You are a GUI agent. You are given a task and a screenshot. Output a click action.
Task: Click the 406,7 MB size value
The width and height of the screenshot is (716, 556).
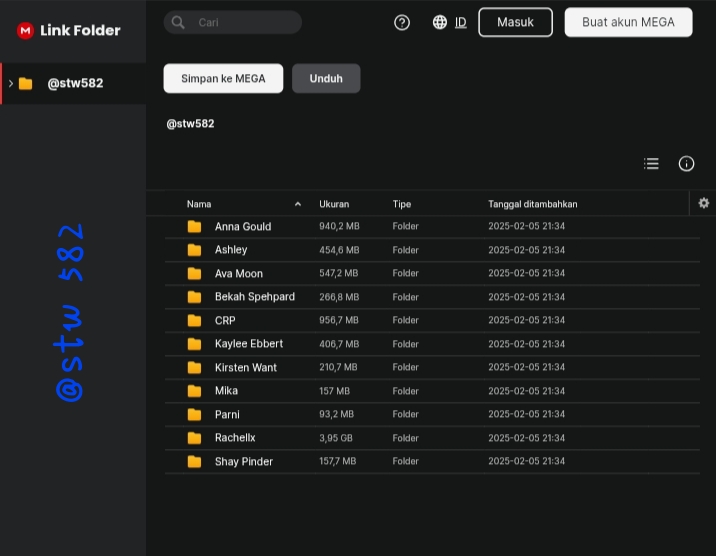pyautogui.click(x=339, y=344)
